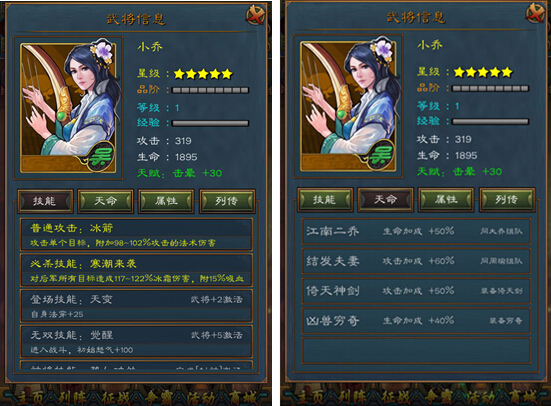Switch to 属性 tab in left panel
The height and width of the screenshot is (406, 551).
coord(166,201)
